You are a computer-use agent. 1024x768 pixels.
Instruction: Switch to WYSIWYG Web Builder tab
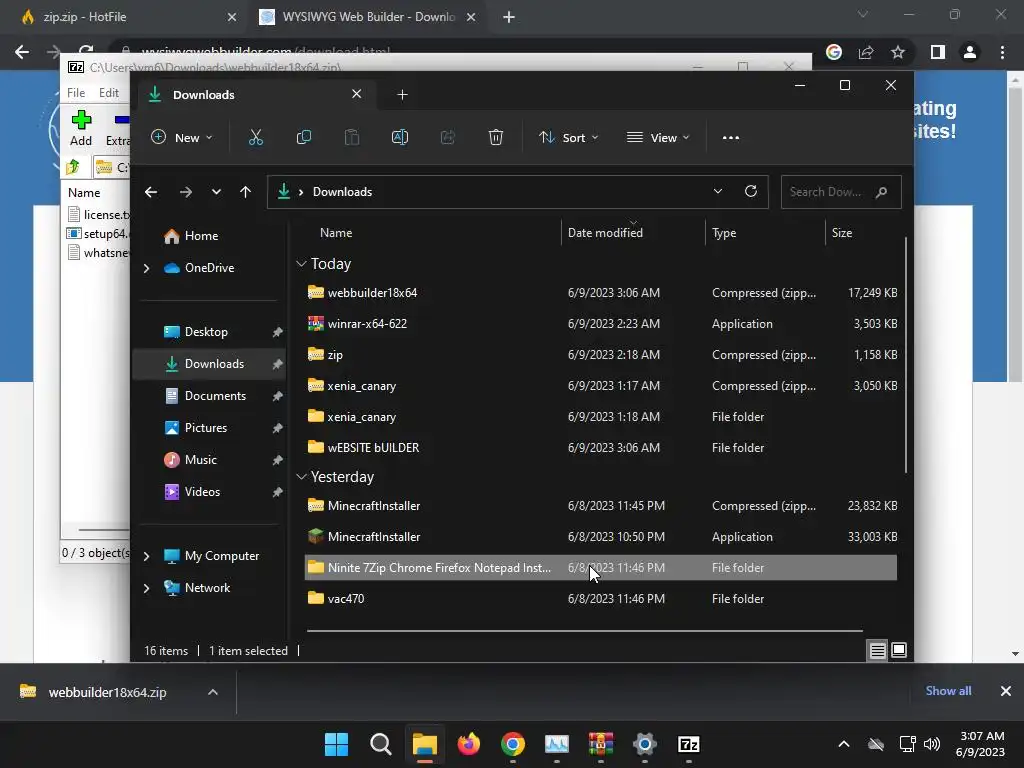[x=367, y=17]
